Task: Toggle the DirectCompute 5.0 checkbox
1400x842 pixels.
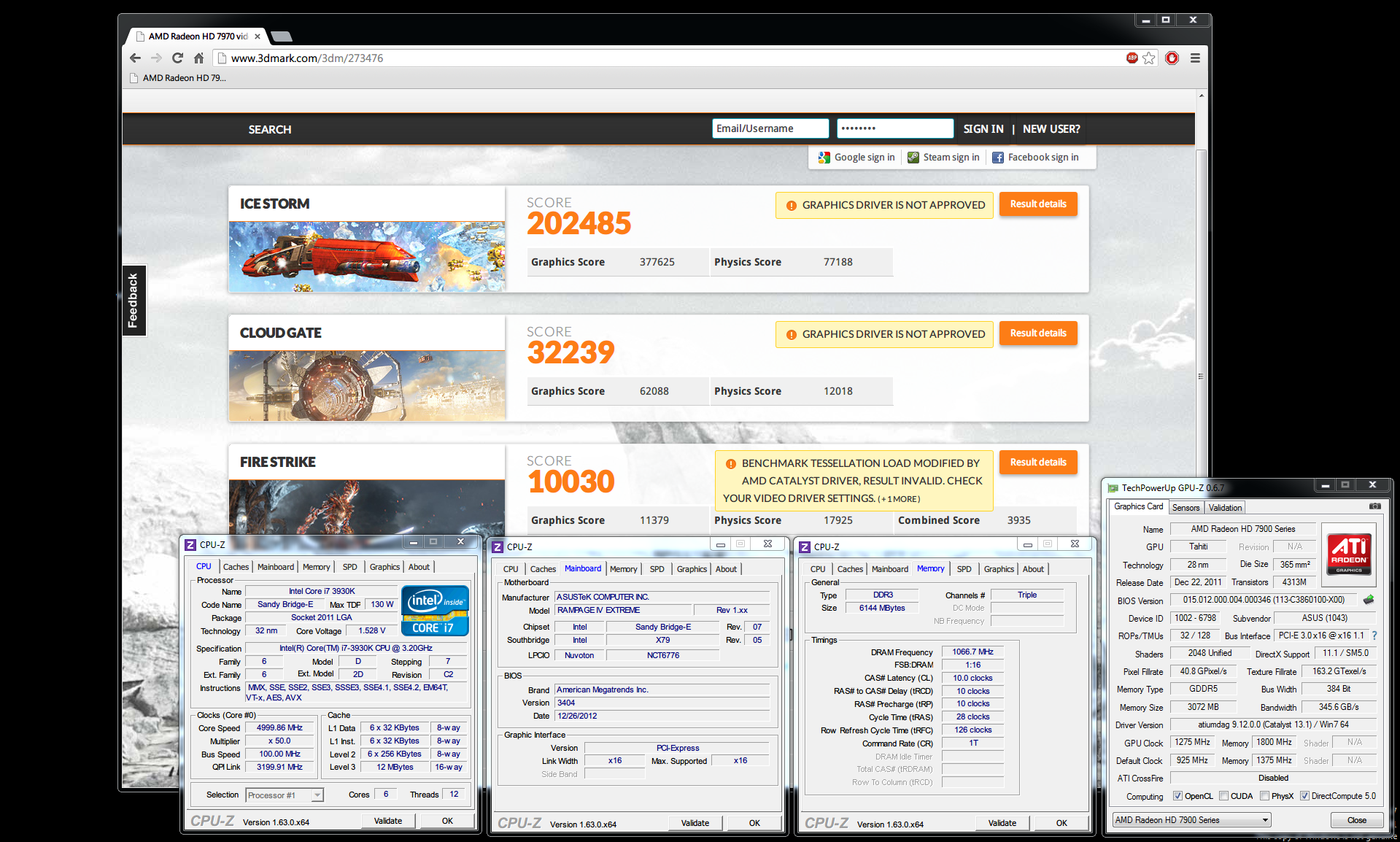Action: point(1304,796)
